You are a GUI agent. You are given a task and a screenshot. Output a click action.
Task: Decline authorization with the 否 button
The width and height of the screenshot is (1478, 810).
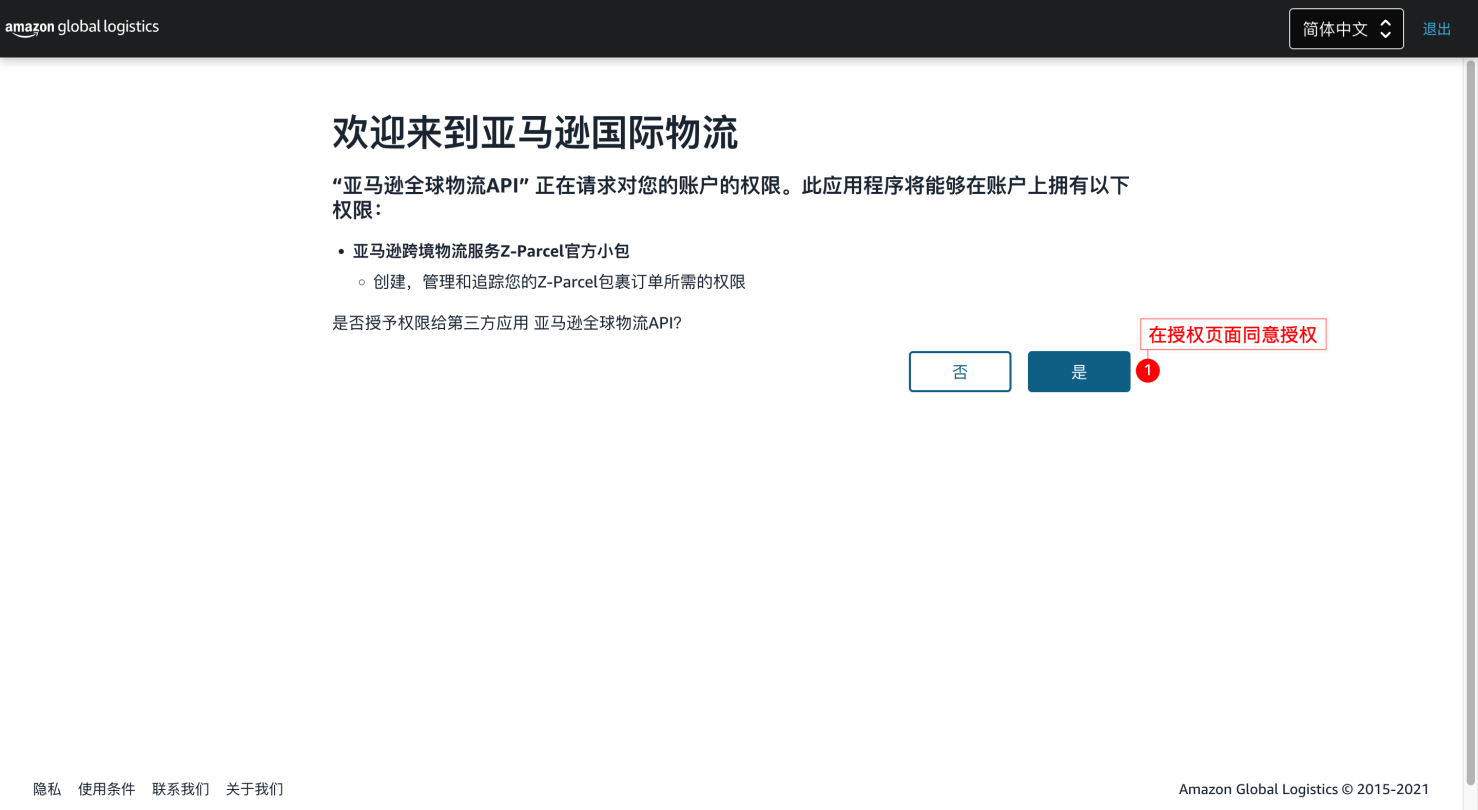[x=960, y=372]
